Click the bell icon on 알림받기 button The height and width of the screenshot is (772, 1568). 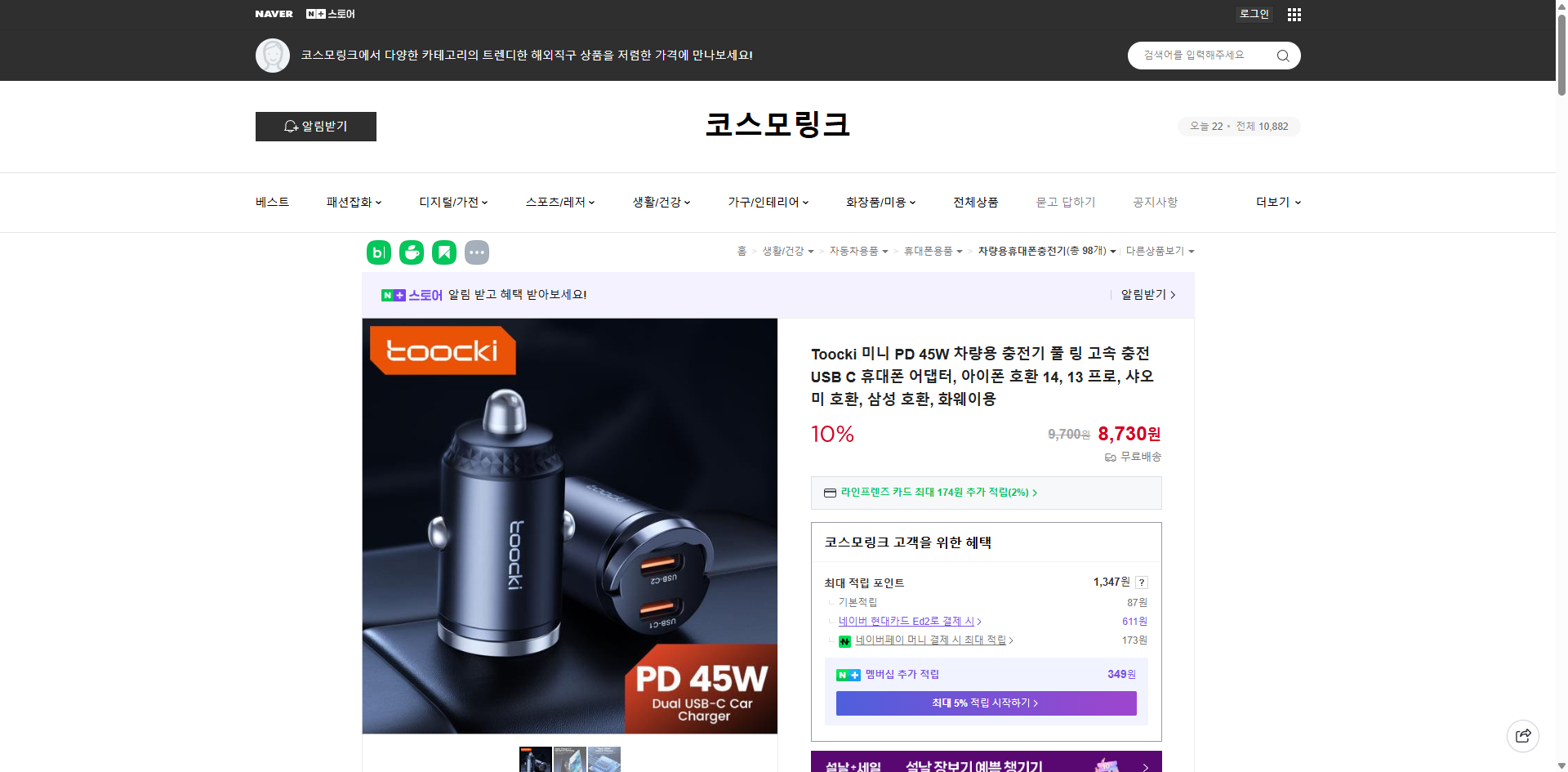click(x=291, y=127)
